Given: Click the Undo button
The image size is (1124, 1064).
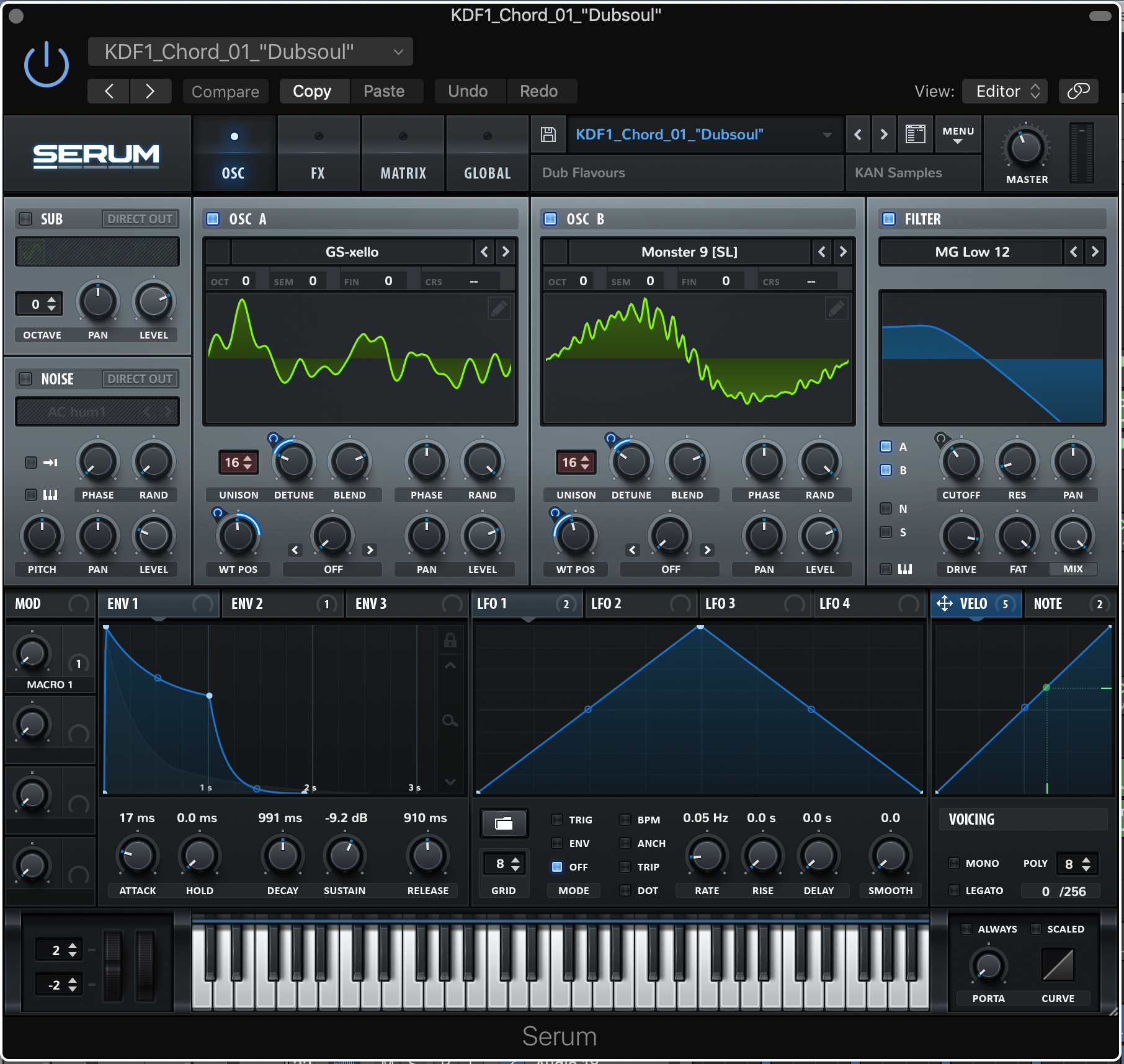Looking at the screenshot, I should pos(469,91).
